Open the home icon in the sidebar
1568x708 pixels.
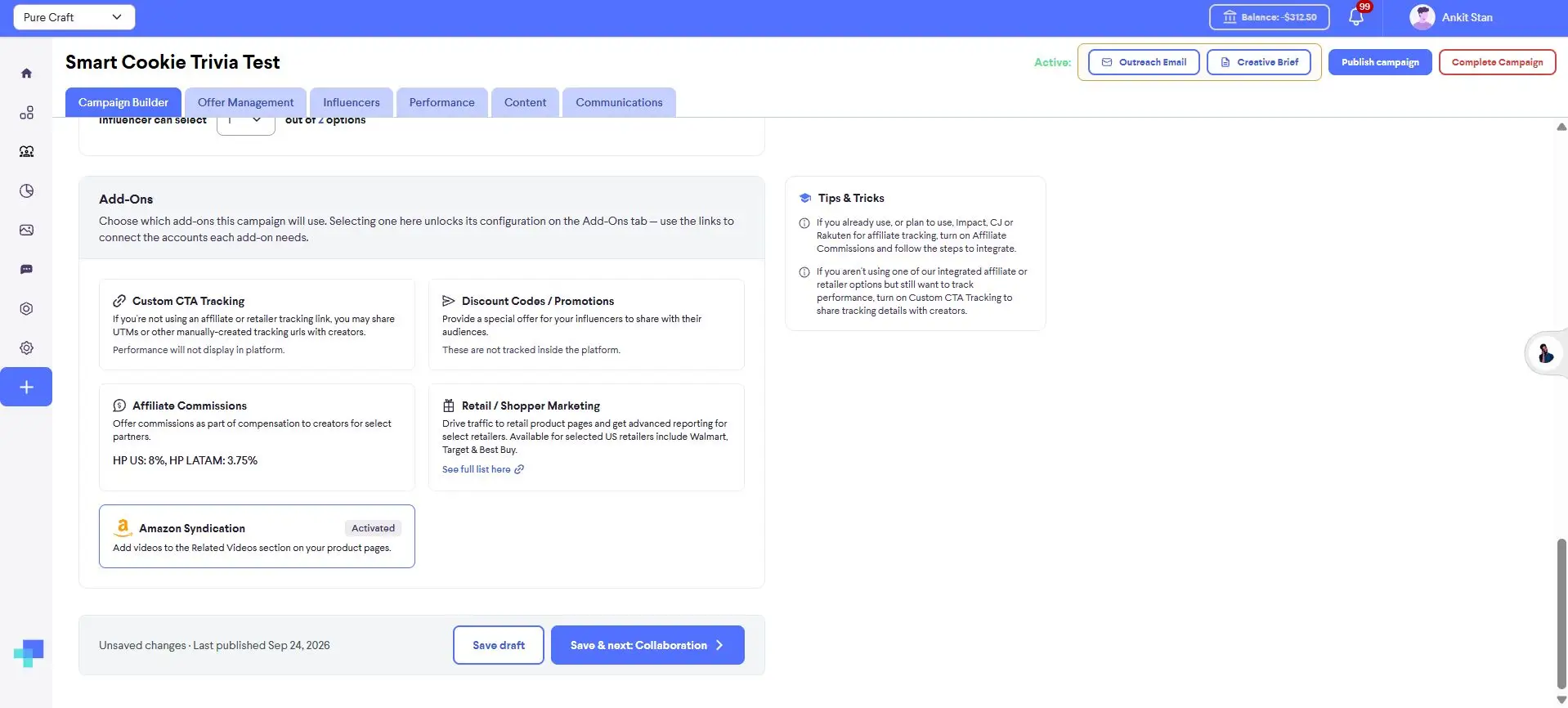pos(26,74)
